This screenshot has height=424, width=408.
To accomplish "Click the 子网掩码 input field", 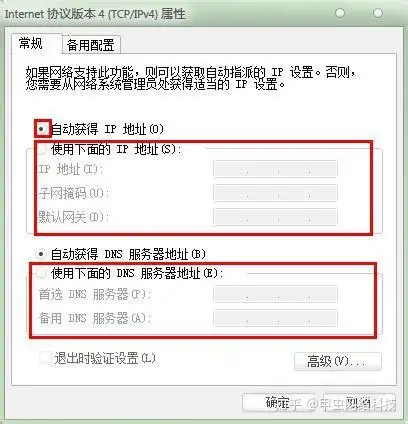I will click(x=275, y=193).
